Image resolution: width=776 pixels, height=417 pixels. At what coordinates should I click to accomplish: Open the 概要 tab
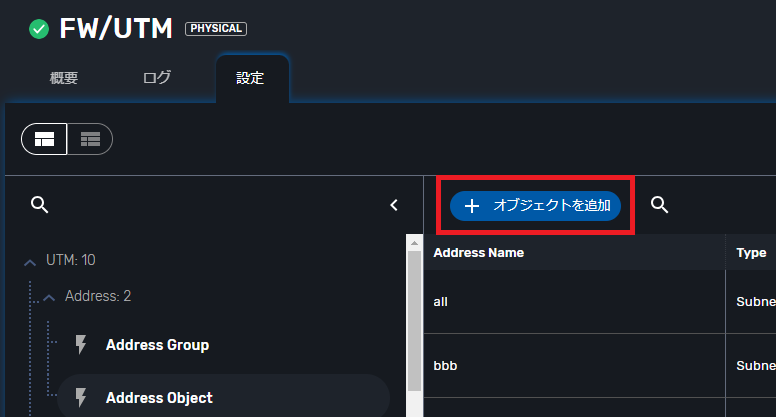tap(64, 78)
